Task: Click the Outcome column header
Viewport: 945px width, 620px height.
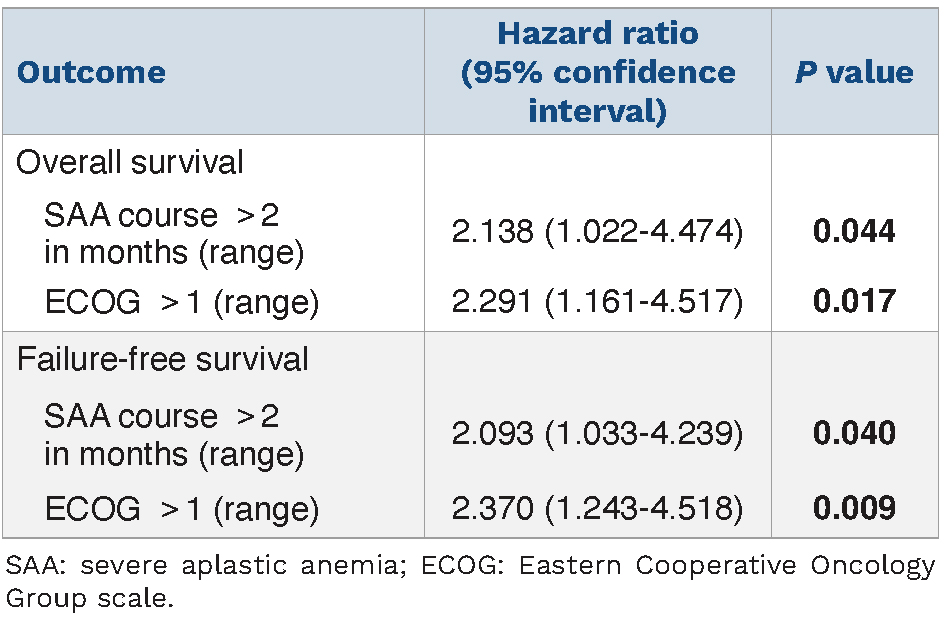Action: tap(91, 73)
